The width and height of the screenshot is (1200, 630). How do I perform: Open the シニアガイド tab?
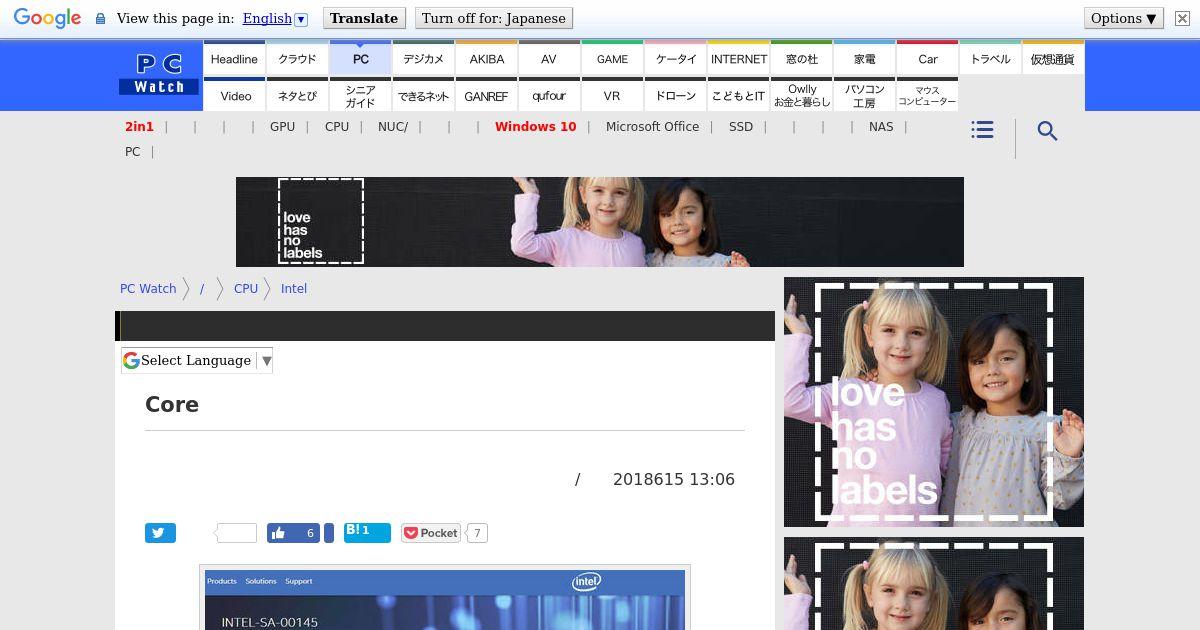[361, 95]
